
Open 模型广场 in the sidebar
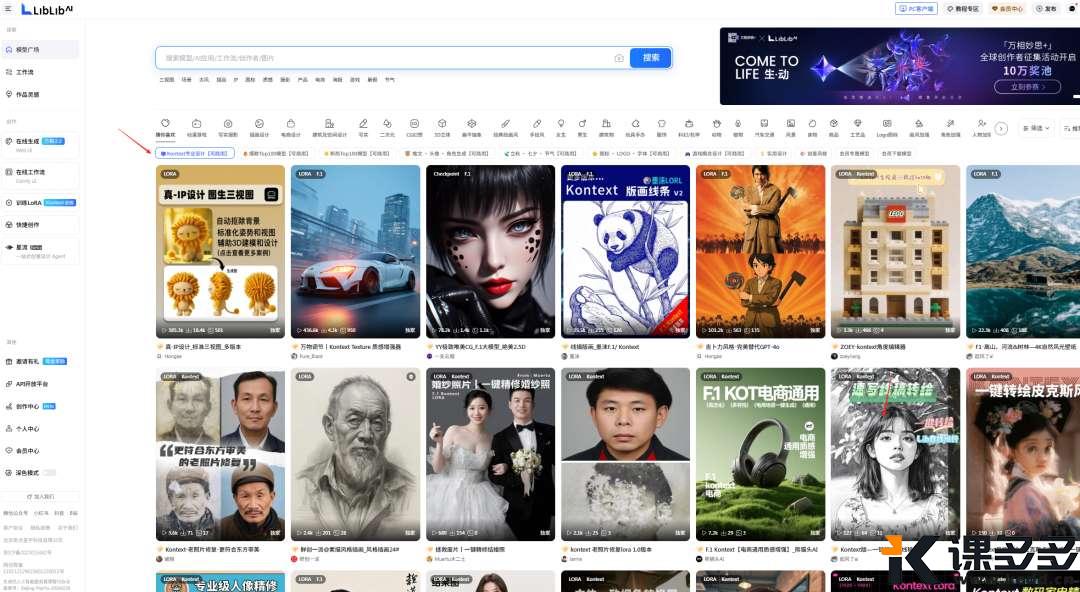pos(41,50)
